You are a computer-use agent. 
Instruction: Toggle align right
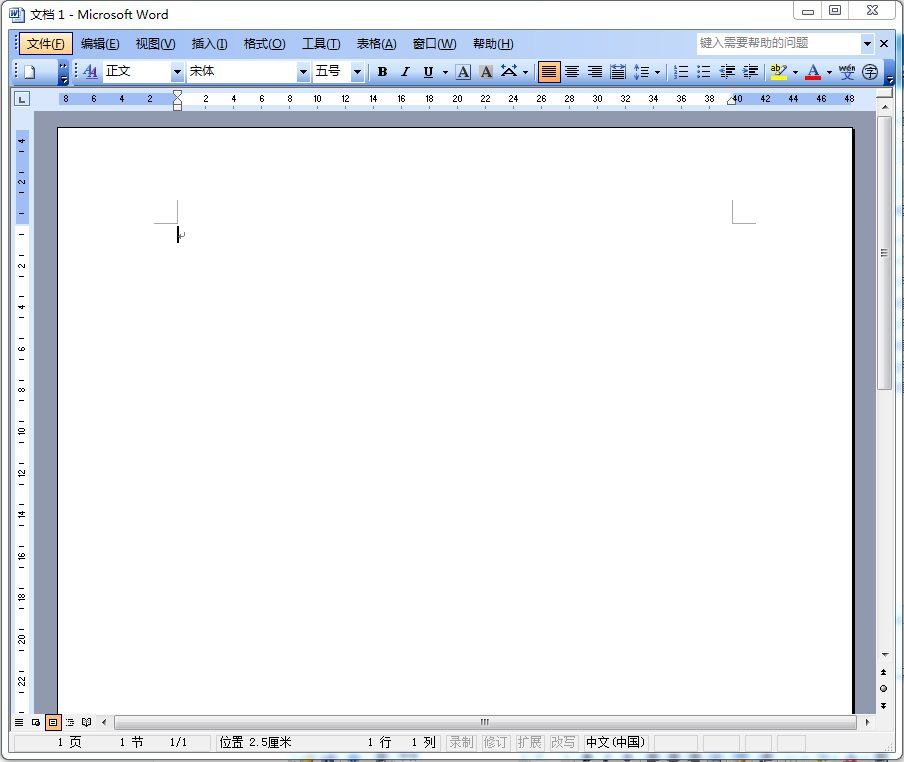pyautogui.click(x=594, y=72)
